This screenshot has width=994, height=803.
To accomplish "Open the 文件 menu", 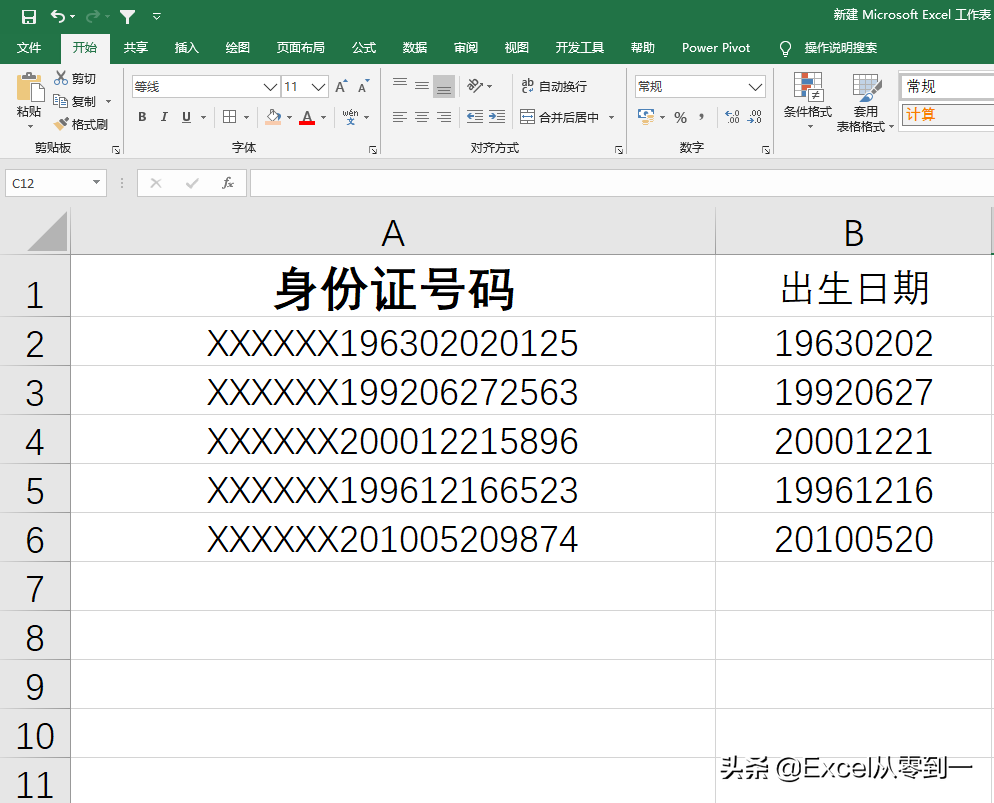I will 29,48.
